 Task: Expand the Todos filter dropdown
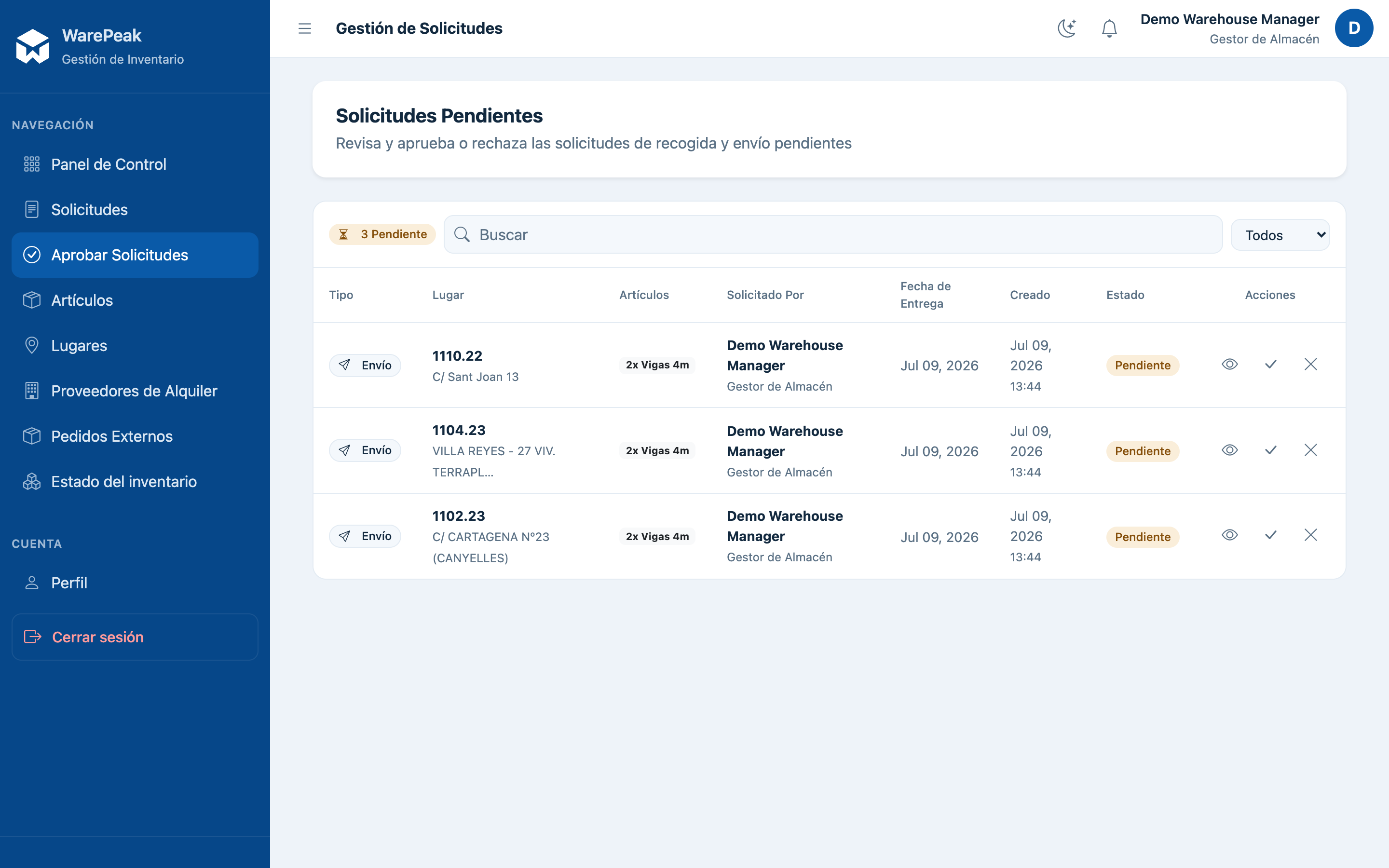pyautogui.click(x=1280, y=235)
